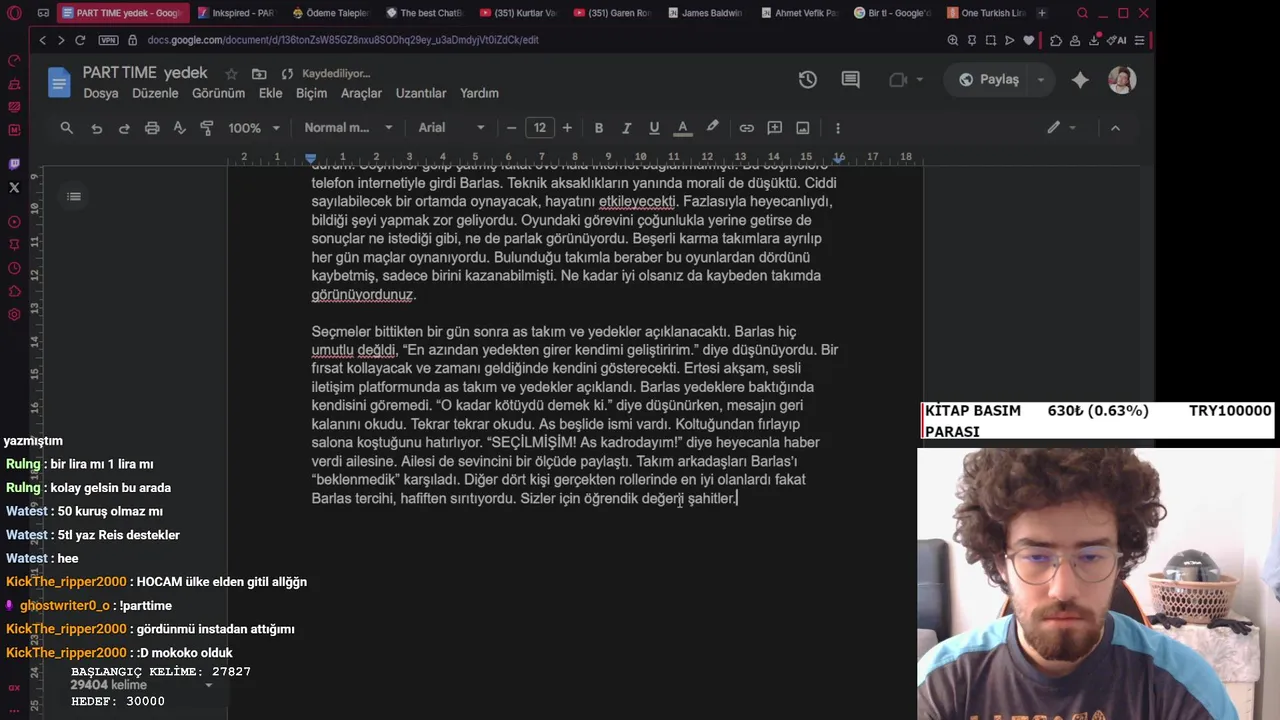Screen dimensions: 1280x720
Task: Activate the paint format tool
Action: pos(207,128)
